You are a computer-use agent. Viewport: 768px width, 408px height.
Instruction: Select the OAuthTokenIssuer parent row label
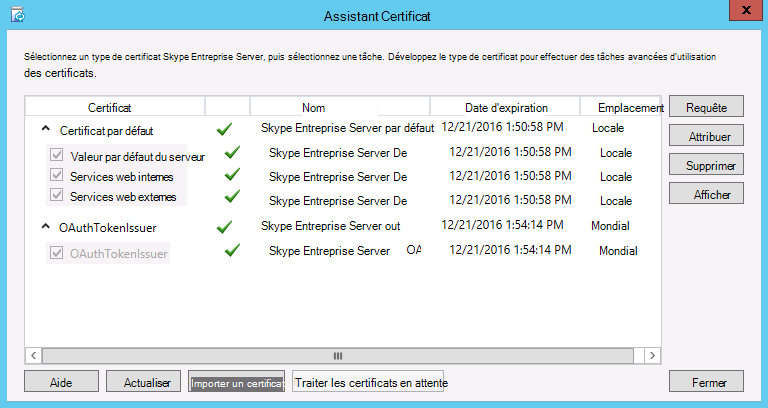point(108,228)
